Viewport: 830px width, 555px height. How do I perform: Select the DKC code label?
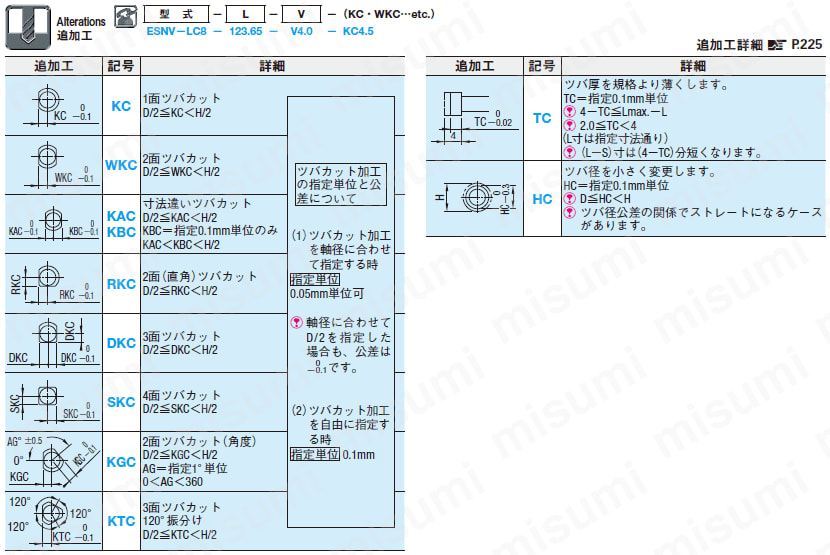pyautogui.click(x=121, y=343)
